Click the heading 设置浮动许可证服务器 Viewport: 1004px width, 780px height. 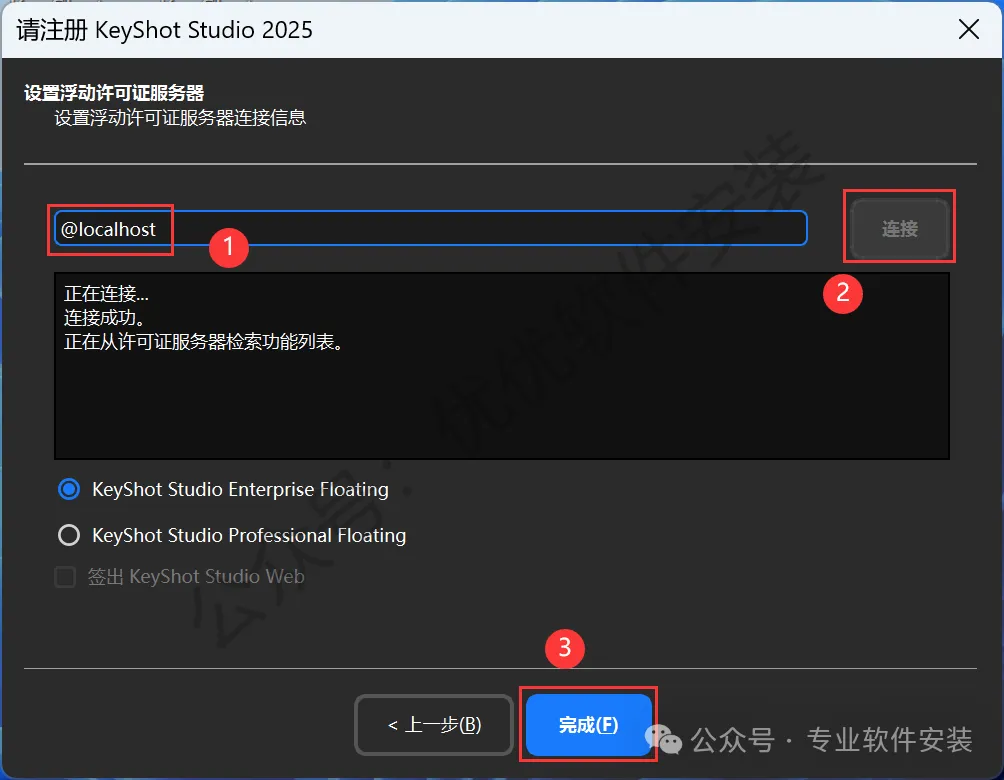[x=114, y=93]
